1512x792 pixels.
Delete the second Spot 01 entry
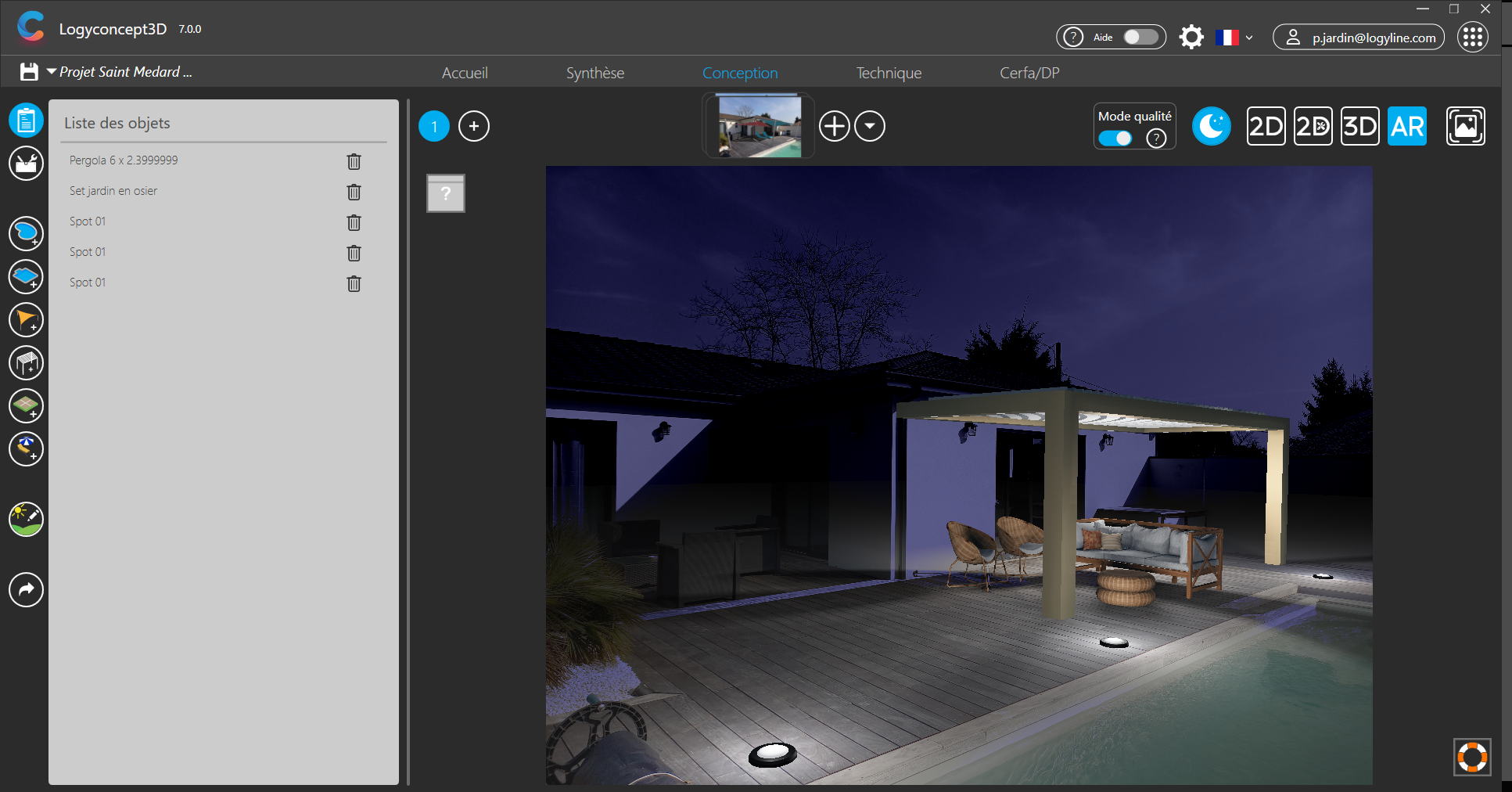click(354, 253)
